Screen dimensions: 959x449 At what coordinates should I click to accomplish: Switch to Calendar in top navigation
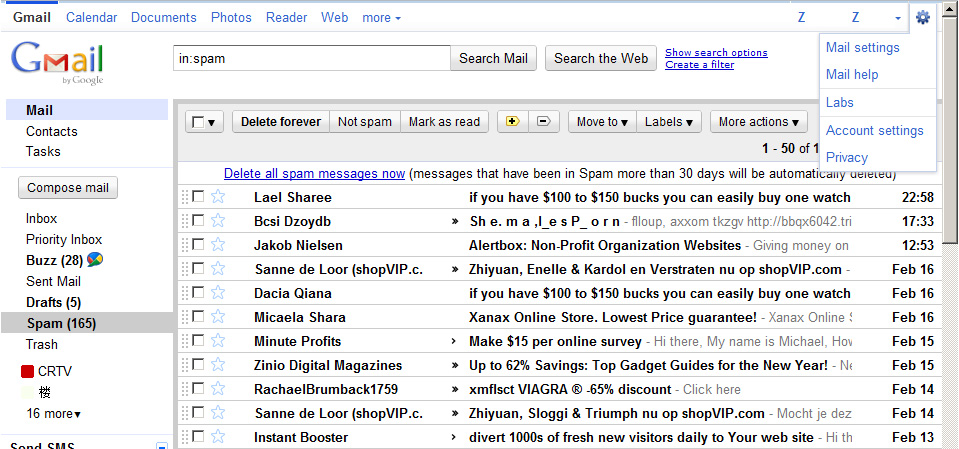click(91, 18)
